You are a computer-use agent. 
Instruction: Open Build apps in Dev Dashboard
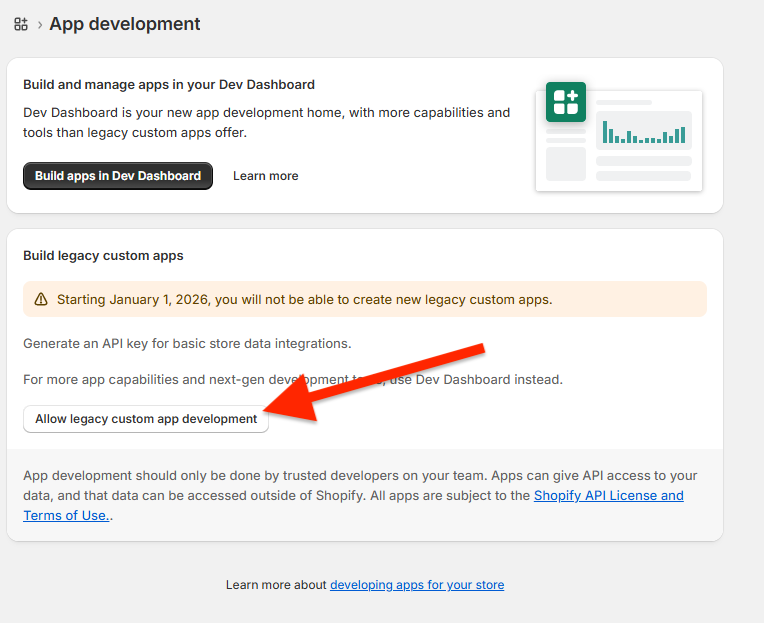click(118, 176)
